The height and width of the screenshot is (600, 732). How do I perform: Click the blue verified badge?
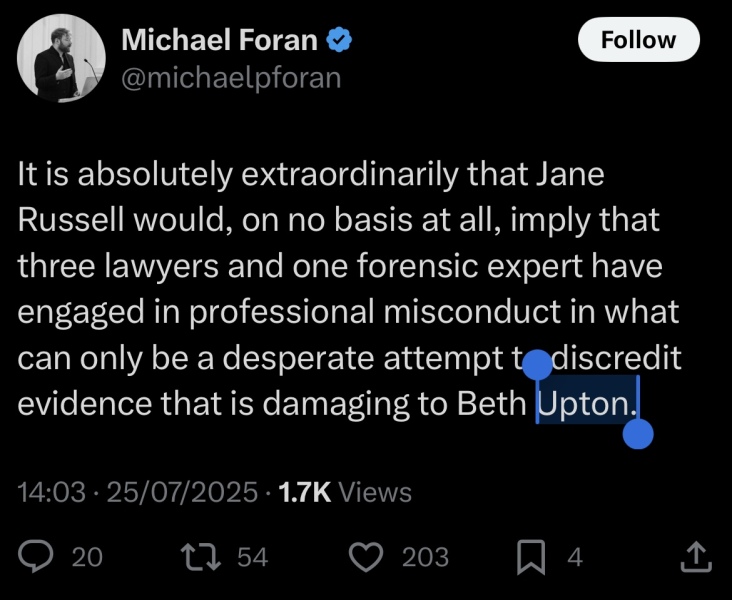pyautogui.click(x=341, y=41)
